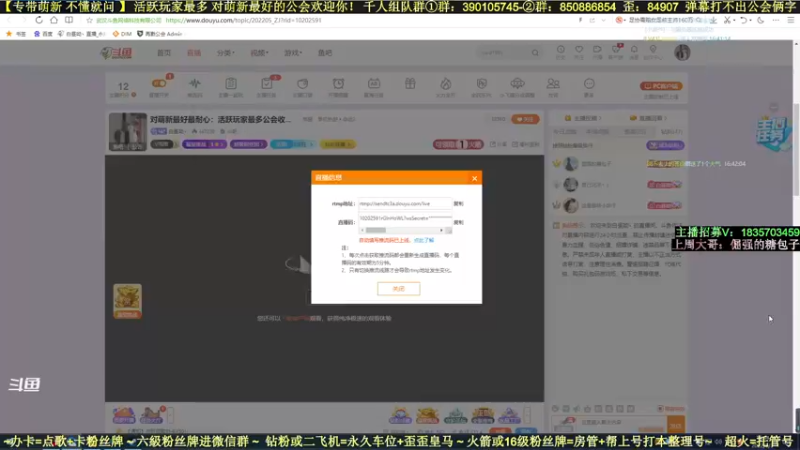Click the stream key field's horizontal scrollbar thumb
This screenshot has height=450, width=800.
click(x=376, y=231)
